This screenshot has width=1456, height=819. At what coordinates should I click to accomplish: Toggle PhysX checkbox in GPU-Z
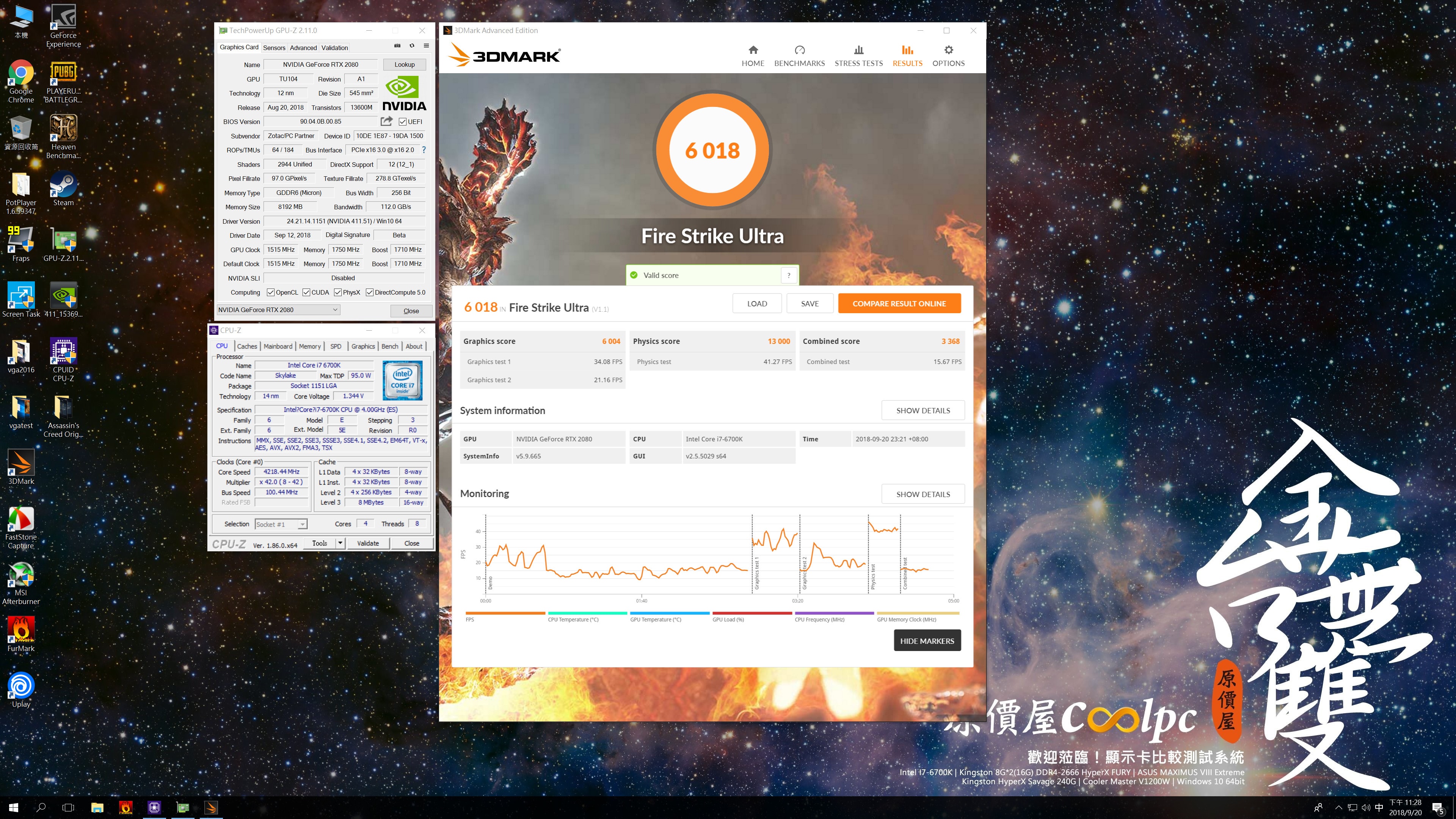tap(338, 292)
